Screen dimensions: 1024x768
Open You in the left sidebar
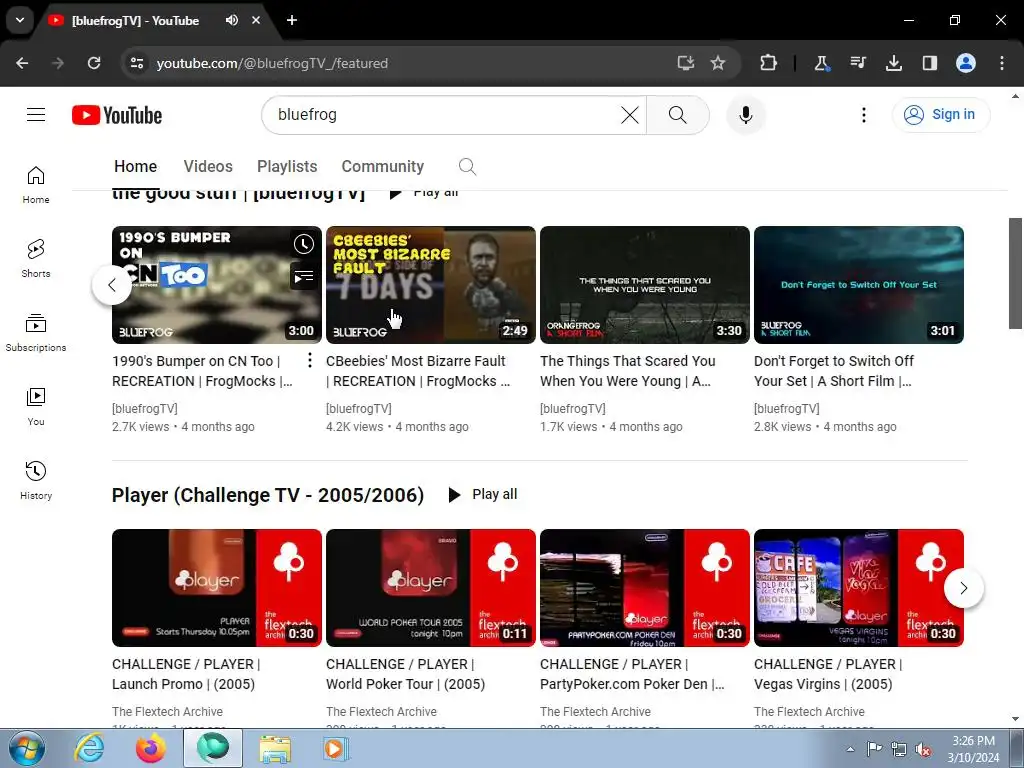[x=36, y=406]
